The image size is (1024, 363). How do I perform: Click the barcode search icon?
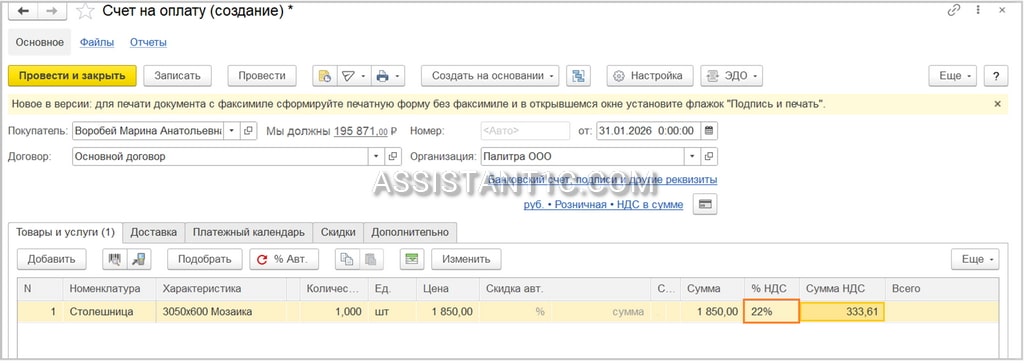(115, 259)
